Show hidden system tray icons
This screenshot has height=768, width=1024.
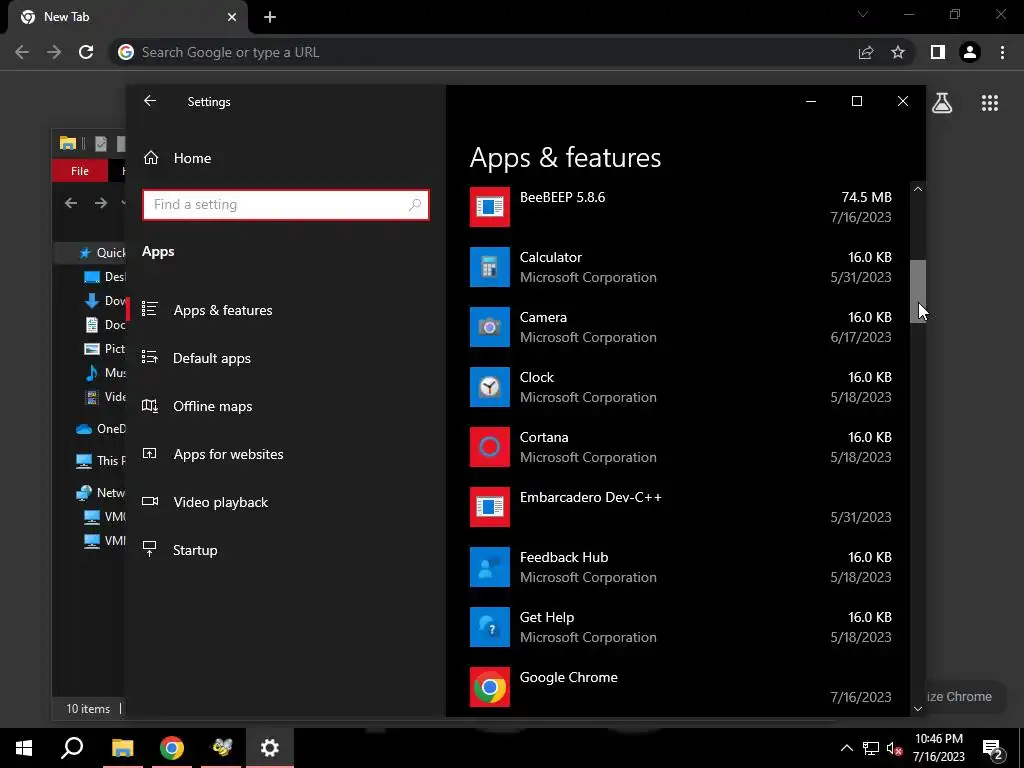pyautogui.click(x=846, y=748)
